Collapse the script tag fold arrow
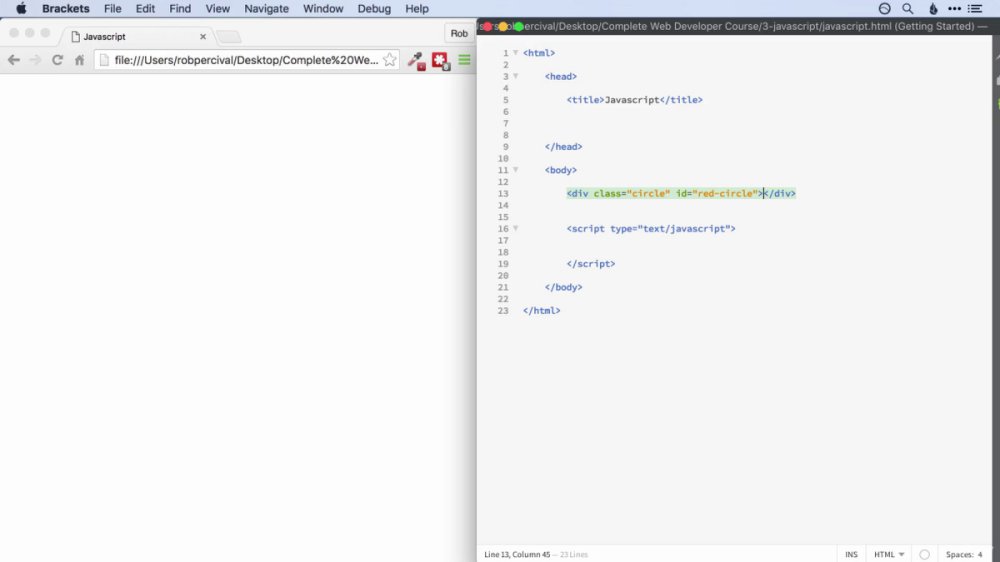 pos(516,228)
